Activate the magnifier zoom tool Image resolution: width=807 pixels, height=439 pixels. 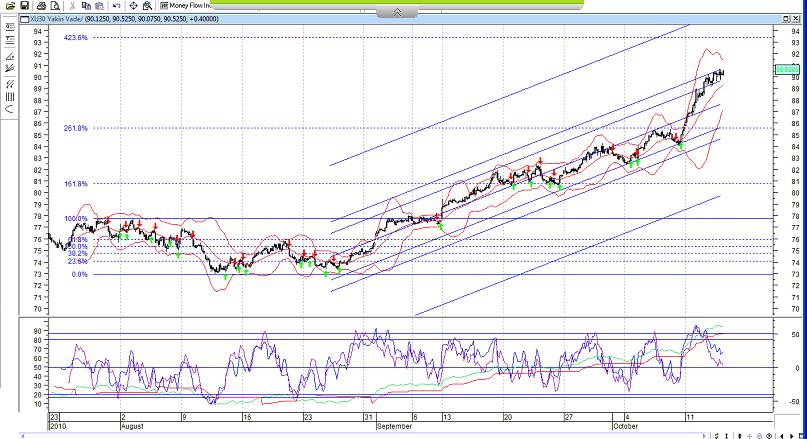click(x=147, y=6)
